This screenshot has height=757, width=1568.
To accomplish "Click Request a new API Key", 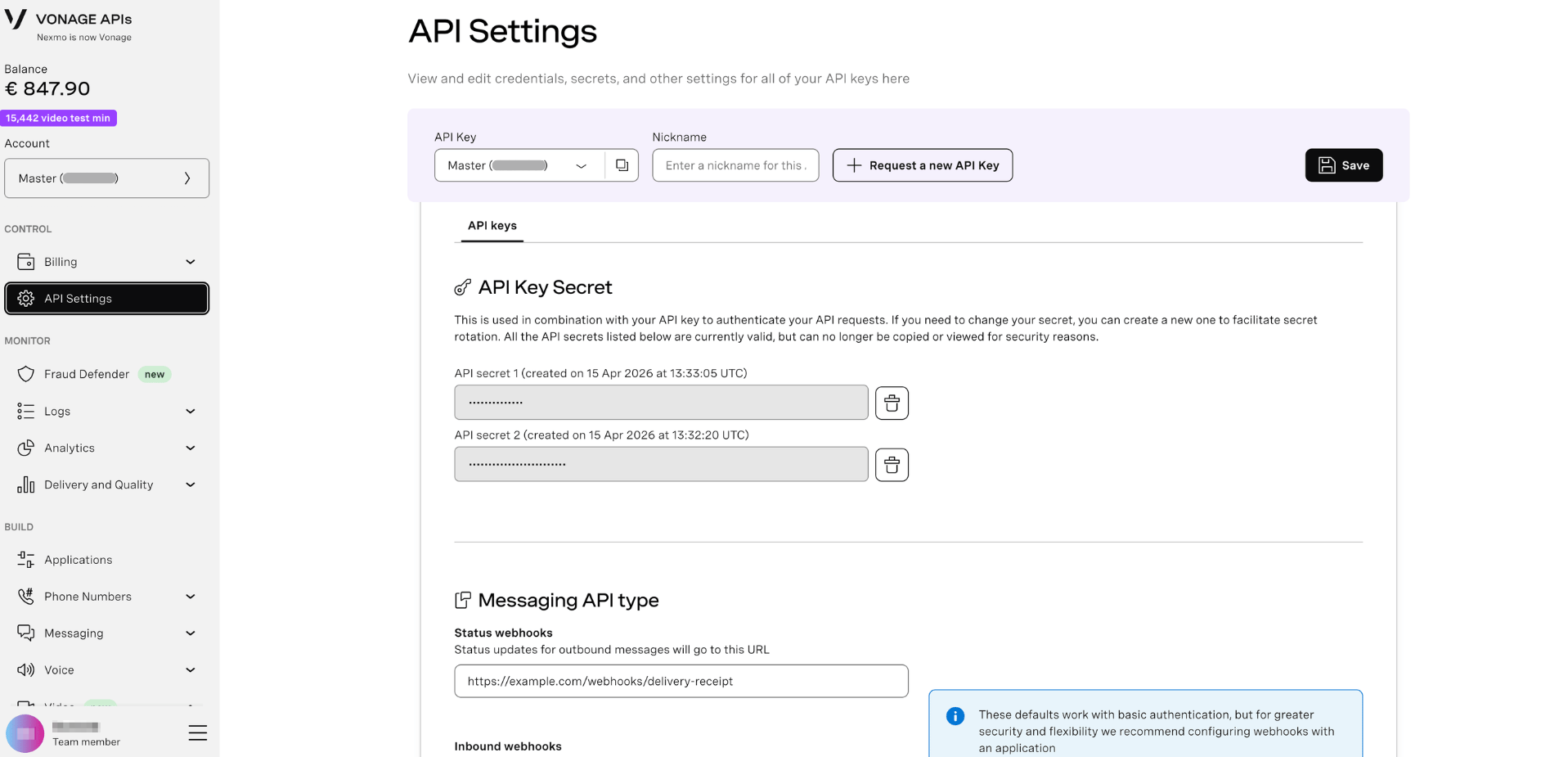I will pyautogui.click(x=923, y=165).
